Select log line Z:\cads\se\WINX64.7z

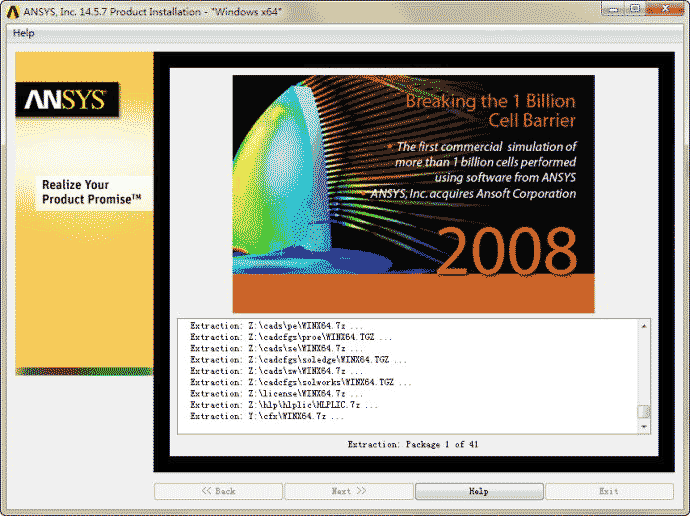point(276,348)
